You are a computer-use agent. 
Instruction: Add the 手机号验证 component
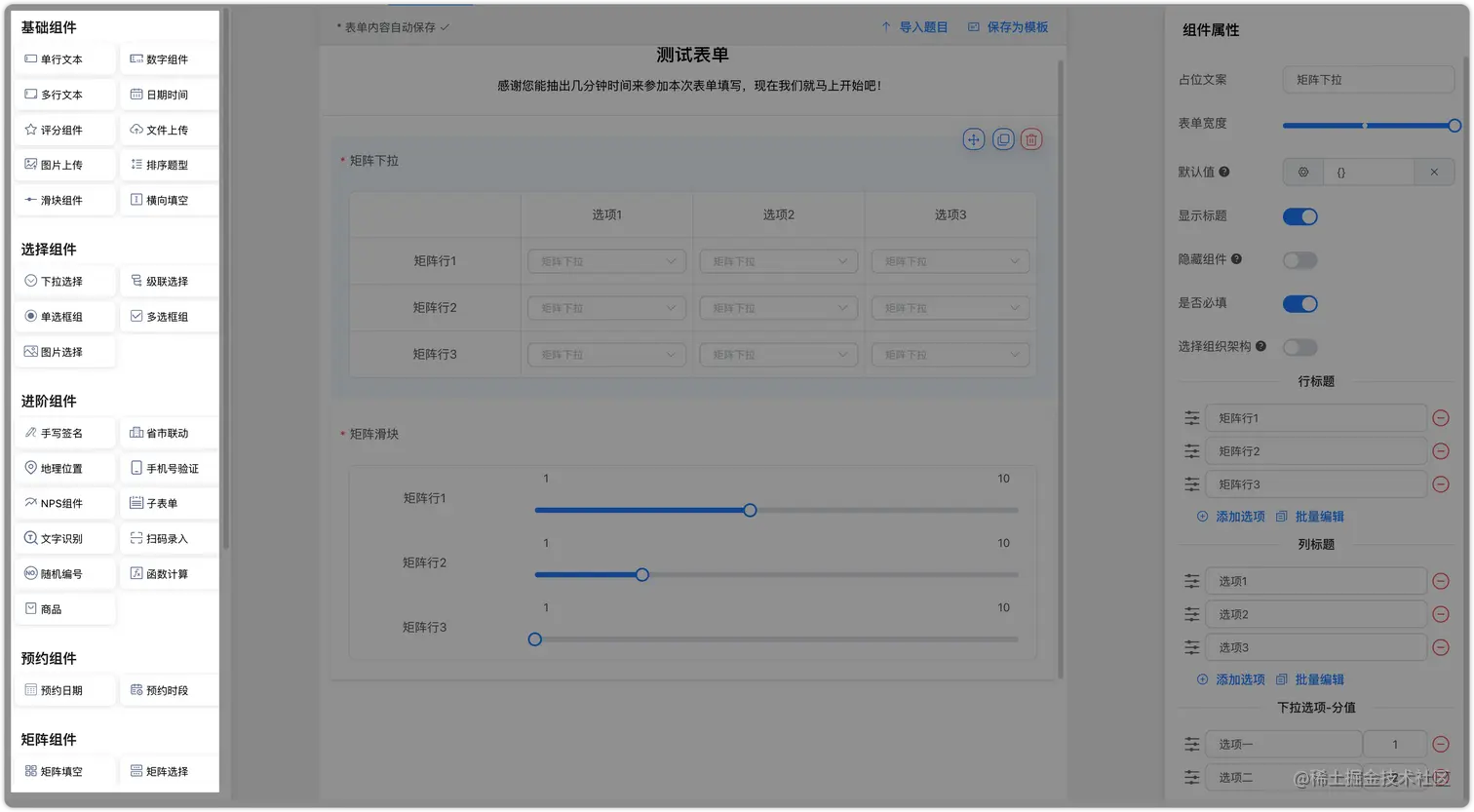click(170, 468)
